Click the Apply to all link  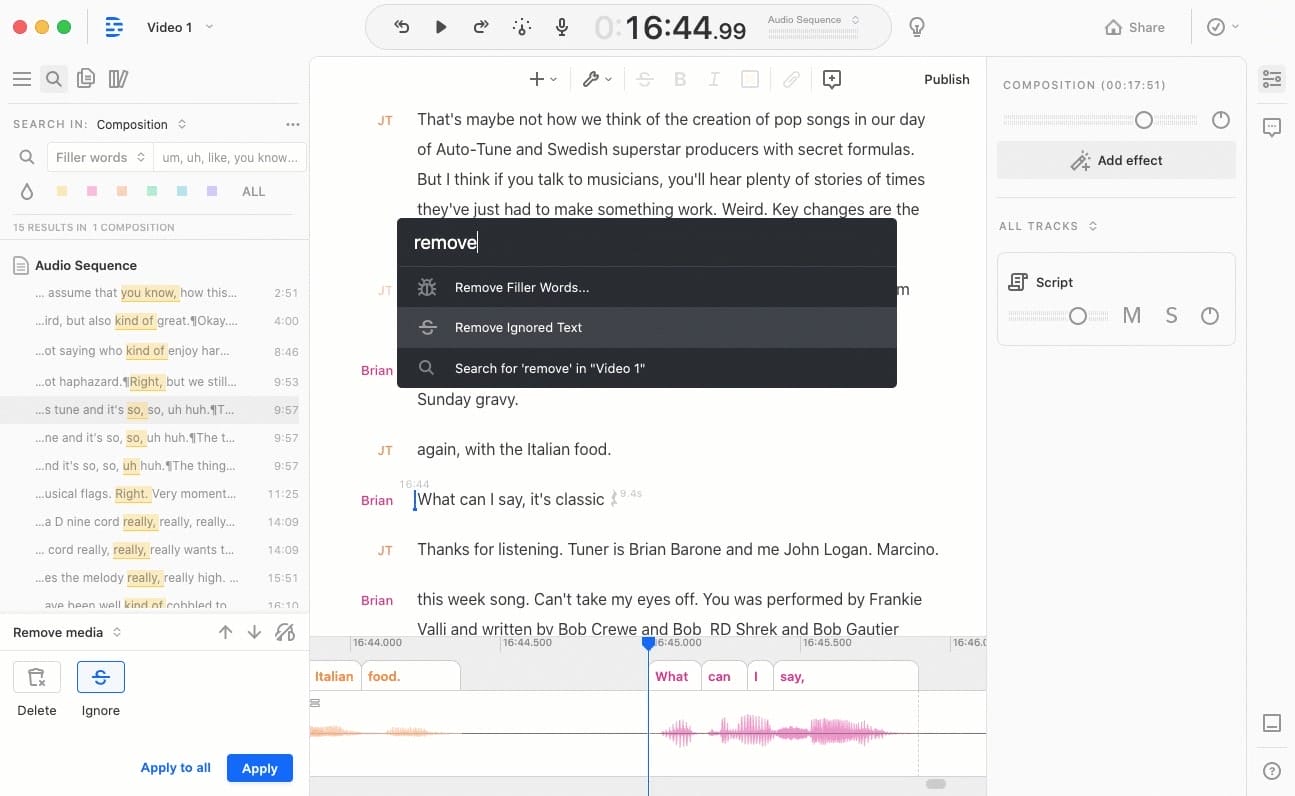coord(175,768)
